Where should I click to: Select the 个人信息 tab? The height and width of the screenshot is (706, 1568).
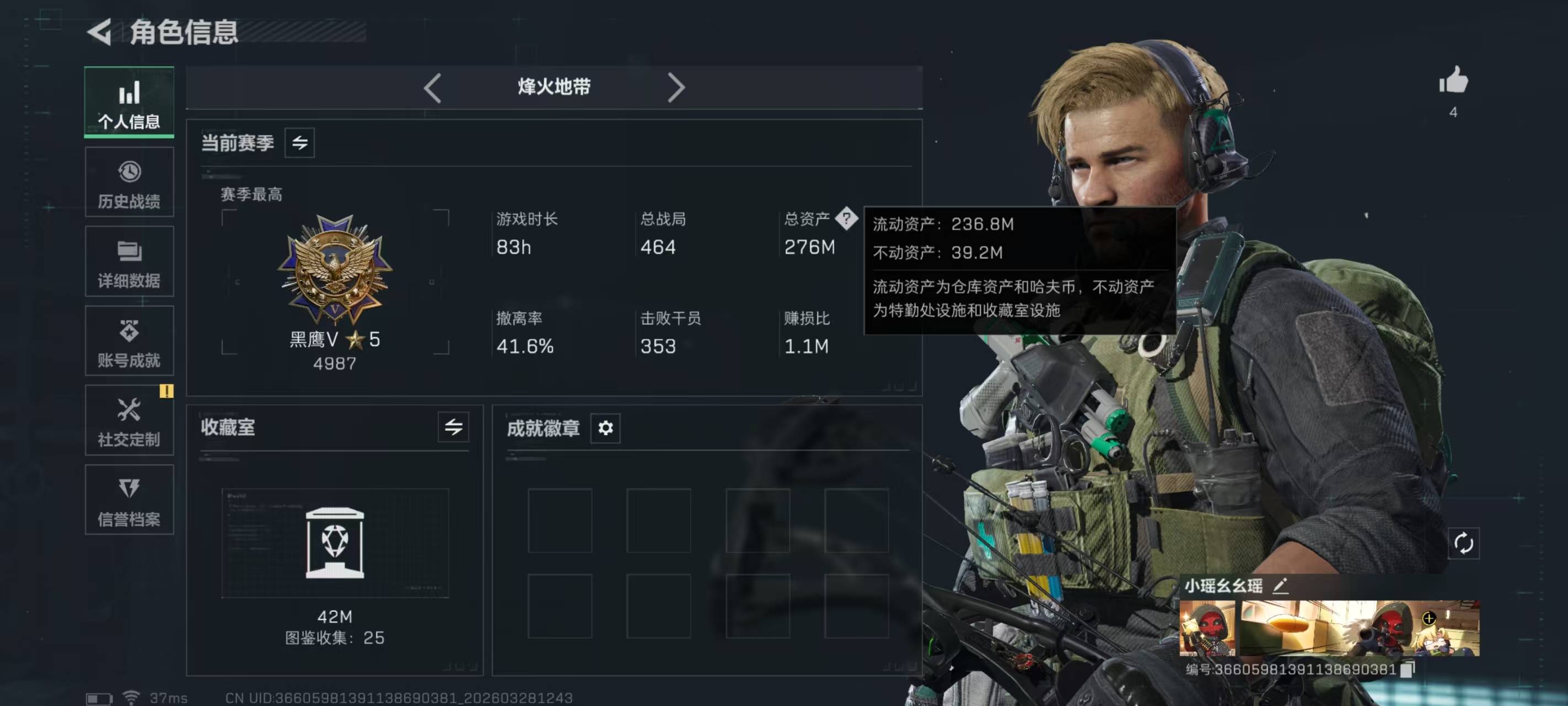point(129,103)
